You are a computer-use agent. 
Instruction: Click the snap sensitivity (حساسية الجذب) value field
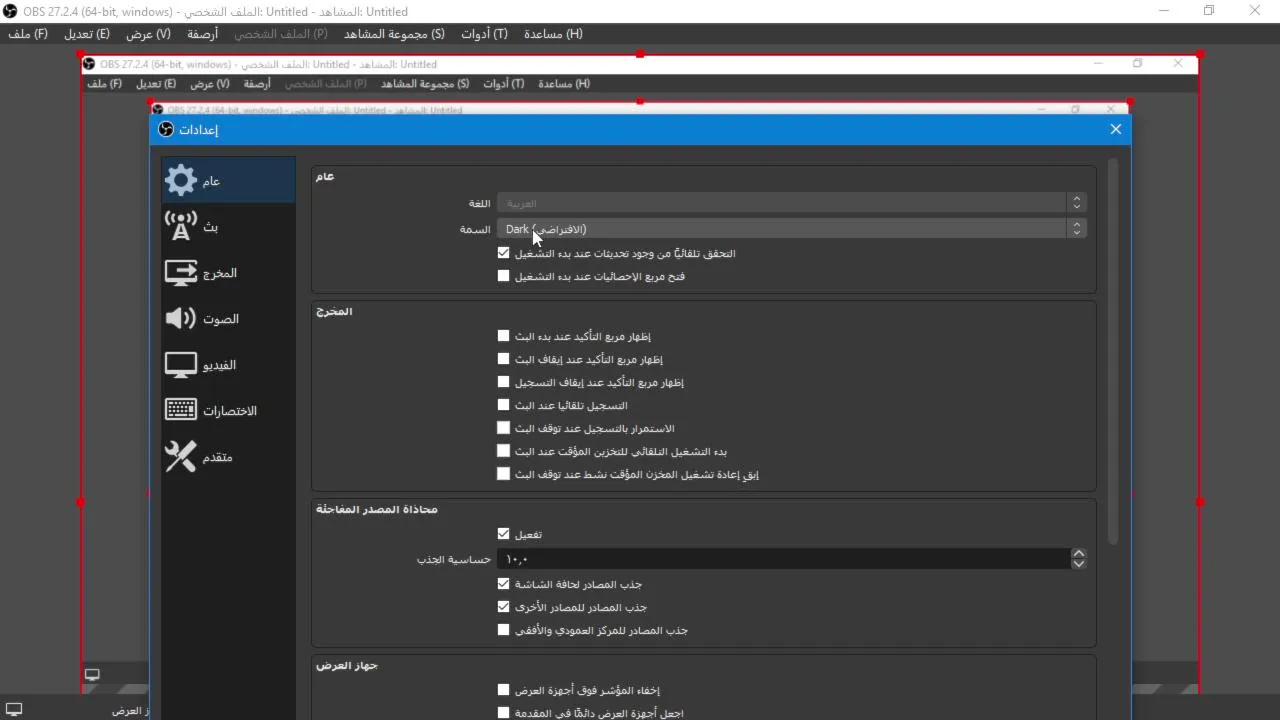[x=783, y=559]
